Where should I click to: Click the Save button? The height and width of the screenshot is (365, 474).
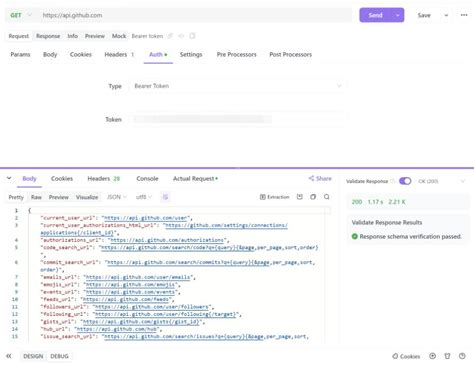pos(424,15)
